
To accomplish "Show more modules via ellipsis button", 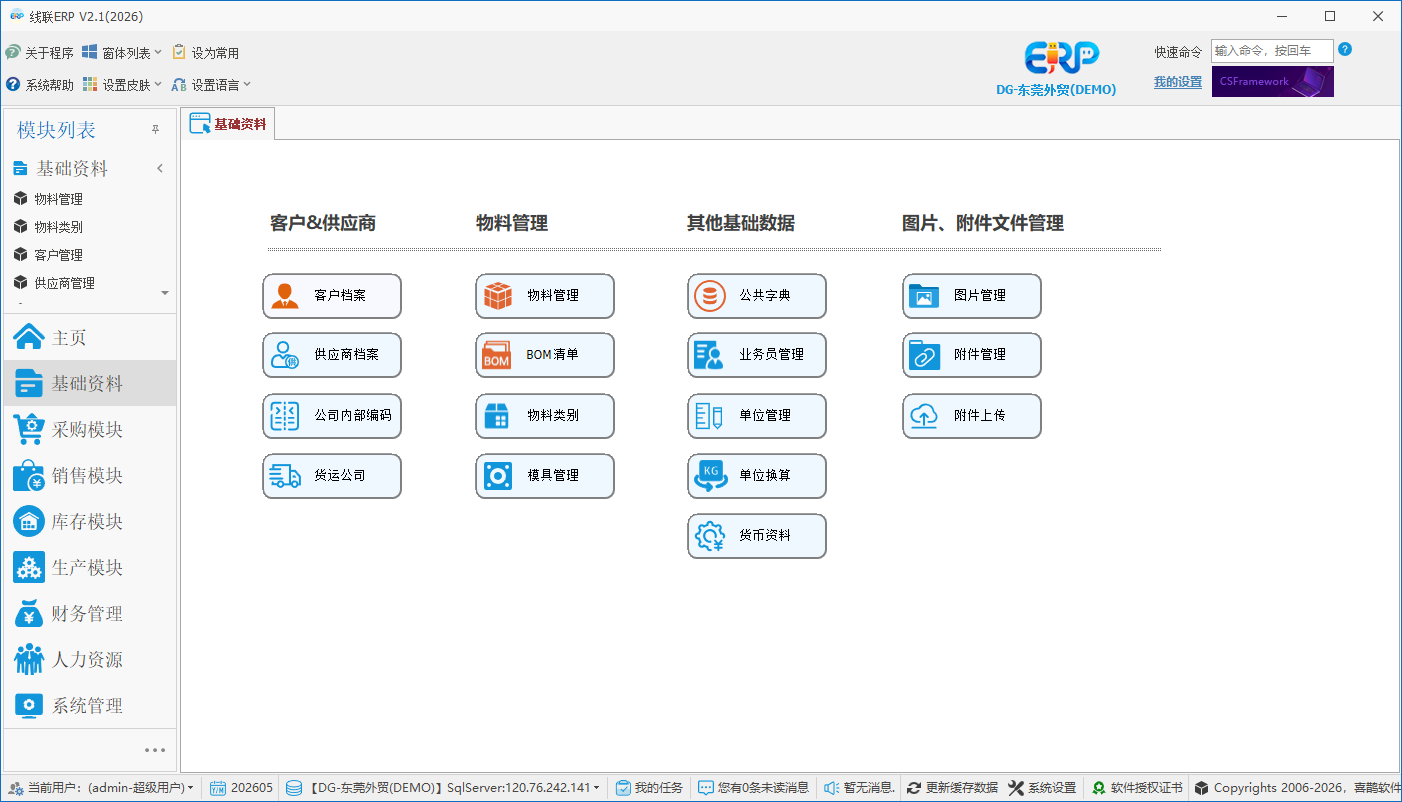I will click(155, 750).
